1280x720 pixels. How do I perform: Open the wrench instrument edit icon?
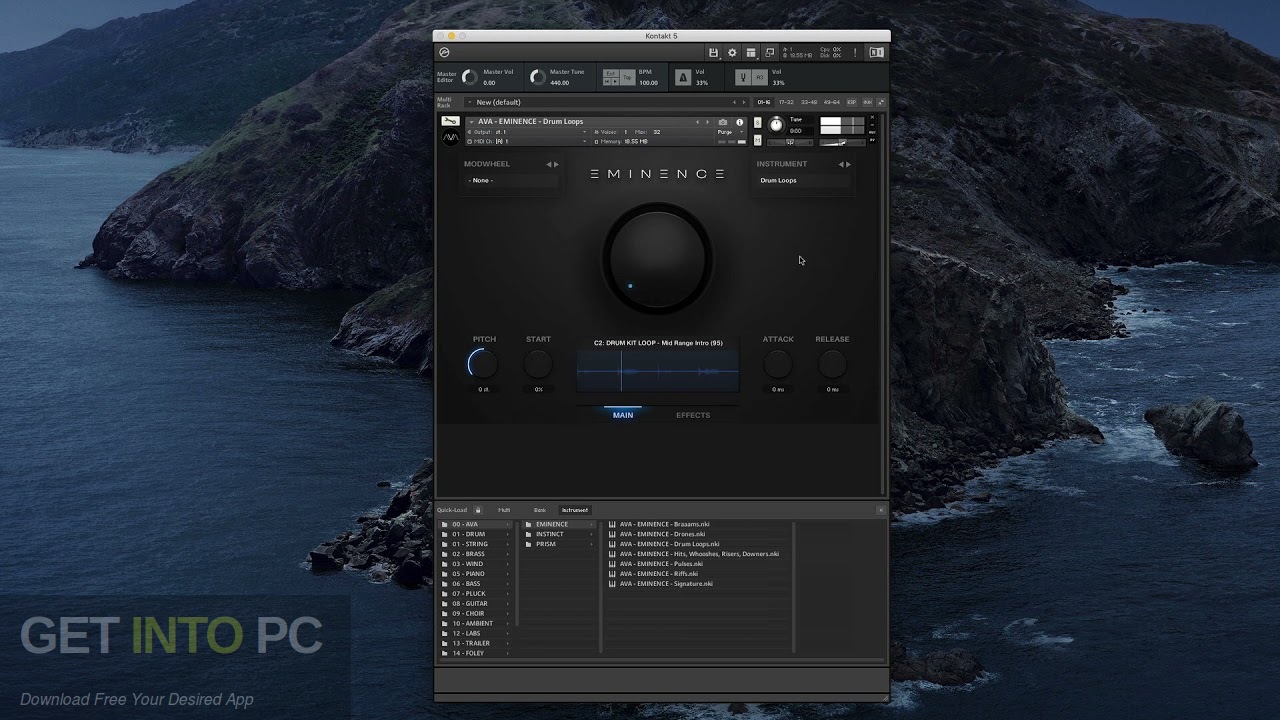pyautogui.click(x=450, y=121)
